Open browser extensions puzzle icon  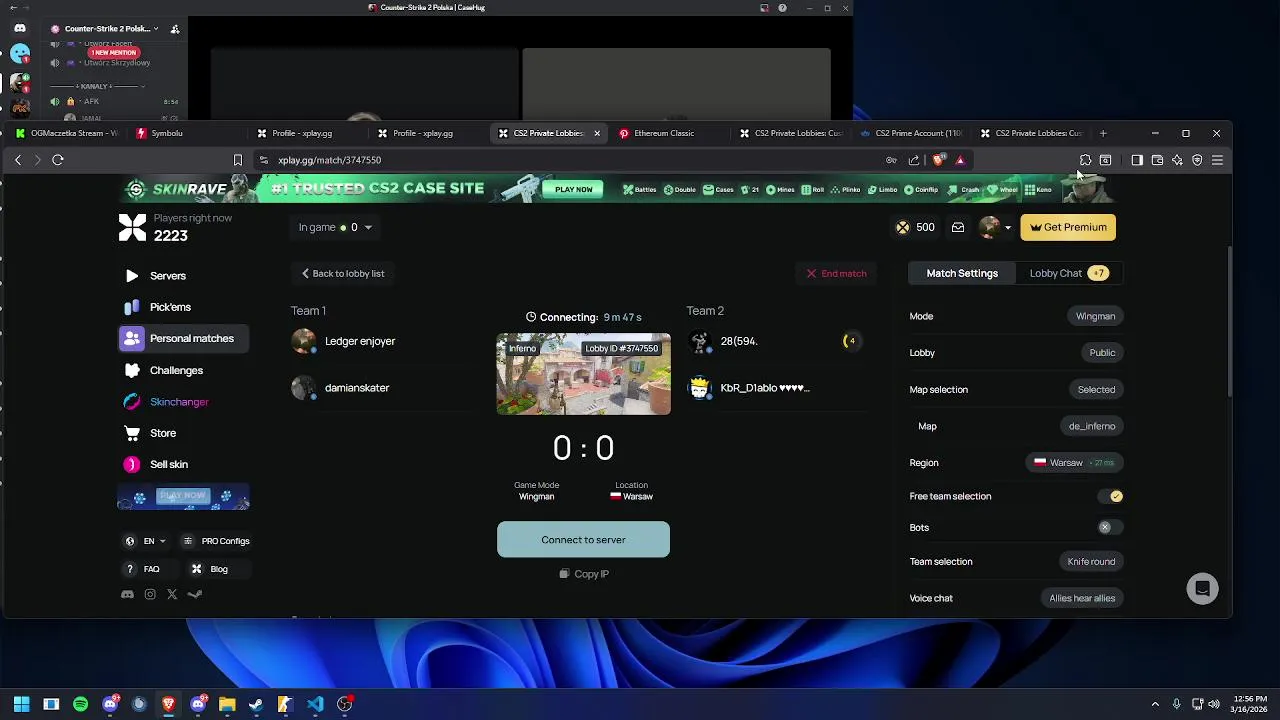pos(1085,160)
